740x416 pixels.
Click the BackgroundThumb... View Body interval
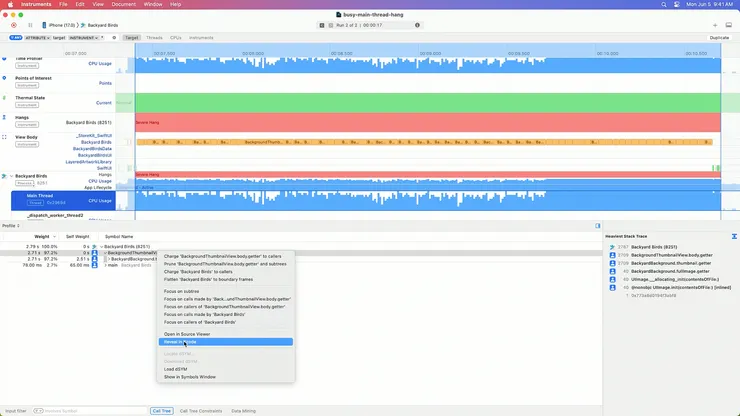[264, 142]
